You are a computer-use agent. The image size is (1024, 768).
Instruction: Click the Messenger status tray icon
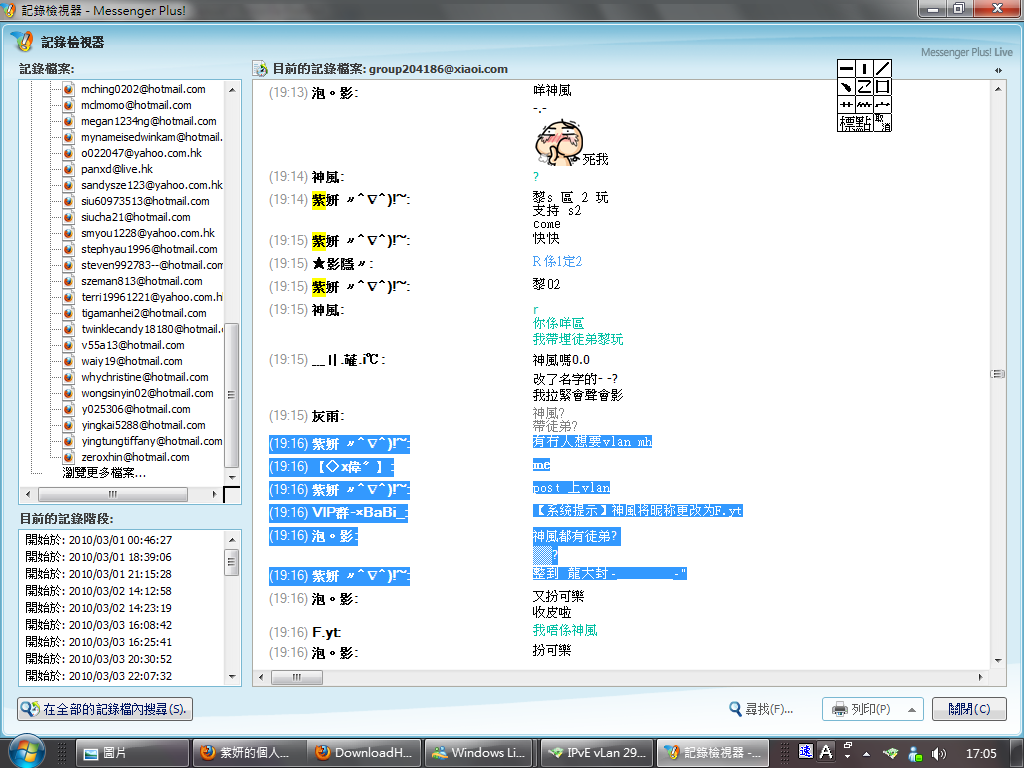(916, 753)
